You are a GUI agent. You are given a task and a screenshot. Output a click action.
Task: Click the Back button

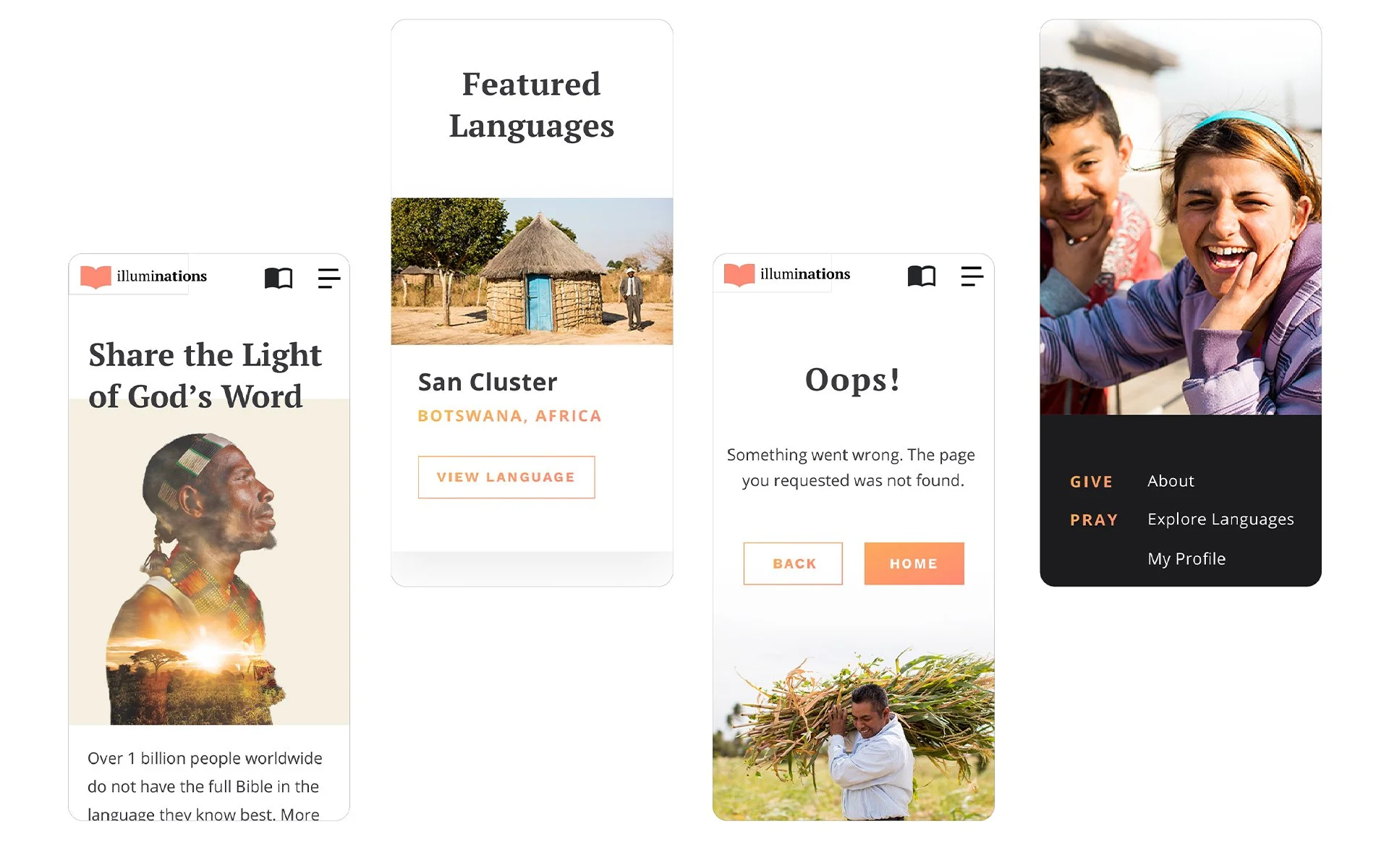coord(793,563)
